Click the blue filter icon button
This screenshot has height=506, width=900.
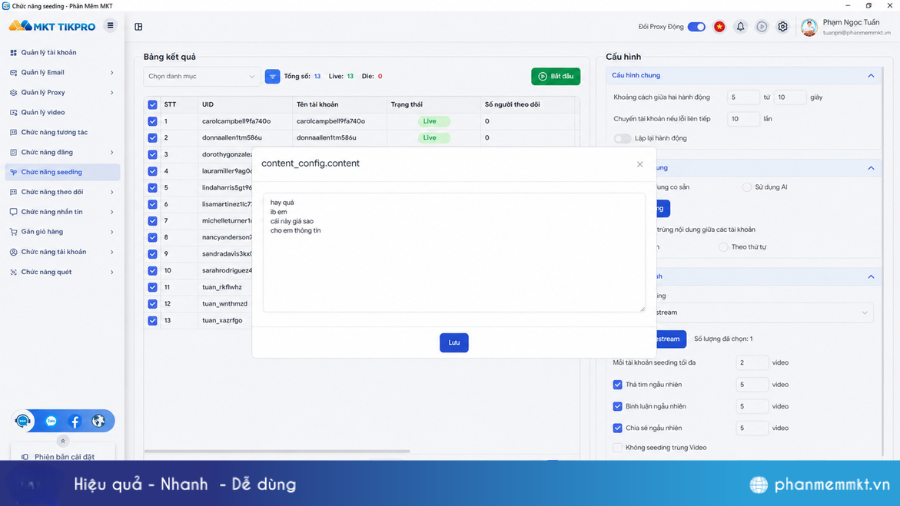(272, 76)
